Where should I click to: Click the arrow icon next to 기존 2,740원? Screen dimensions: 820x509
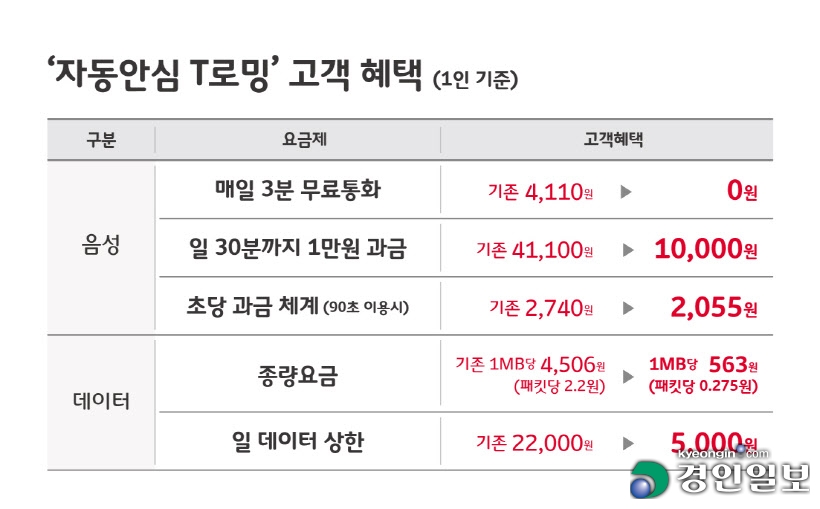click(x=628, y=308)
